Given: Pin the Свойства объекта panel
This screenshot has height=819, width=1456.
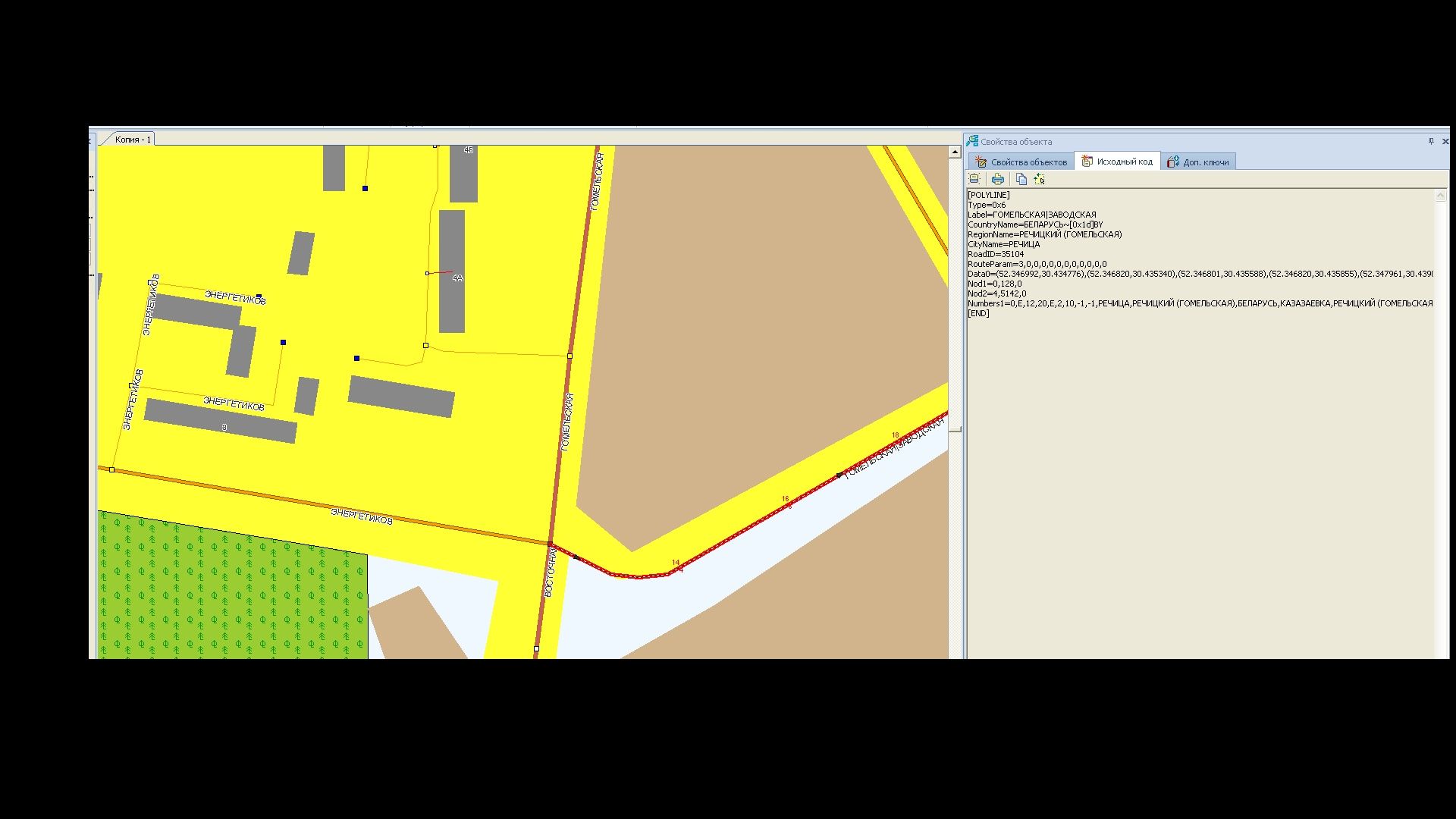Looking at the screenshot, I should [1431, 141].
